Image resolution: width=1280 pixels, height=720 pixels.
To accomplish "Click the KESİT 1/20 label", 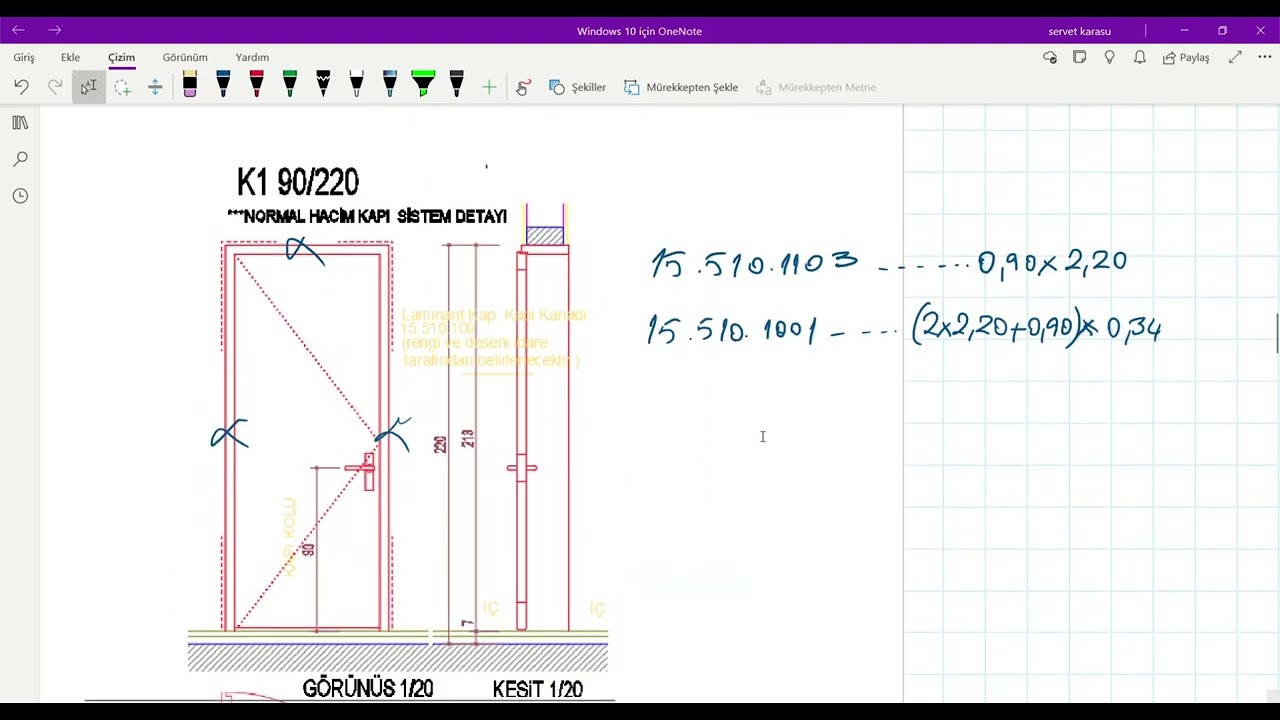I will pos(537,689).
